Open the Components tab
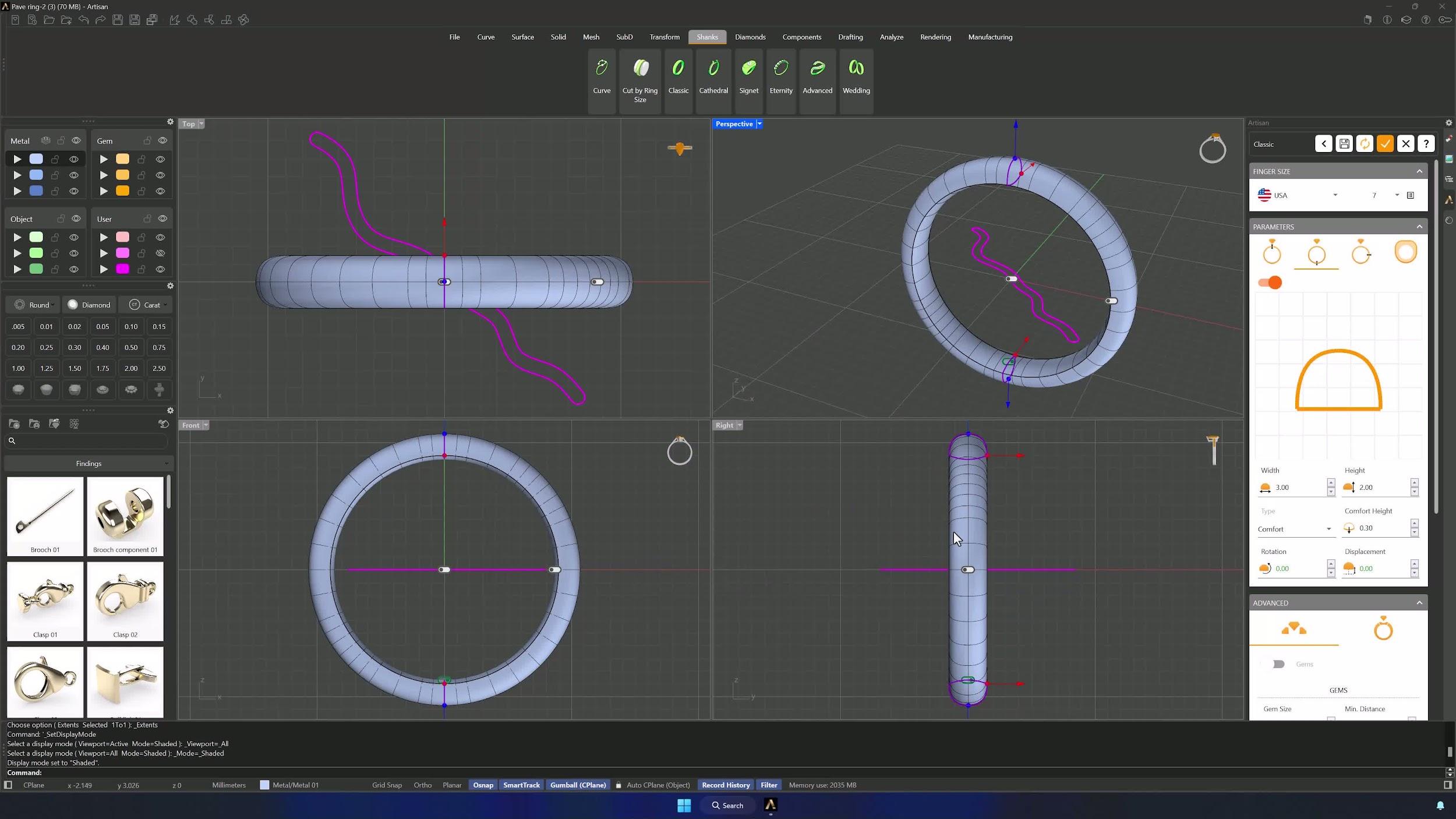The image size is (1456, 819). pyautogui.click(x=801, y=37)
